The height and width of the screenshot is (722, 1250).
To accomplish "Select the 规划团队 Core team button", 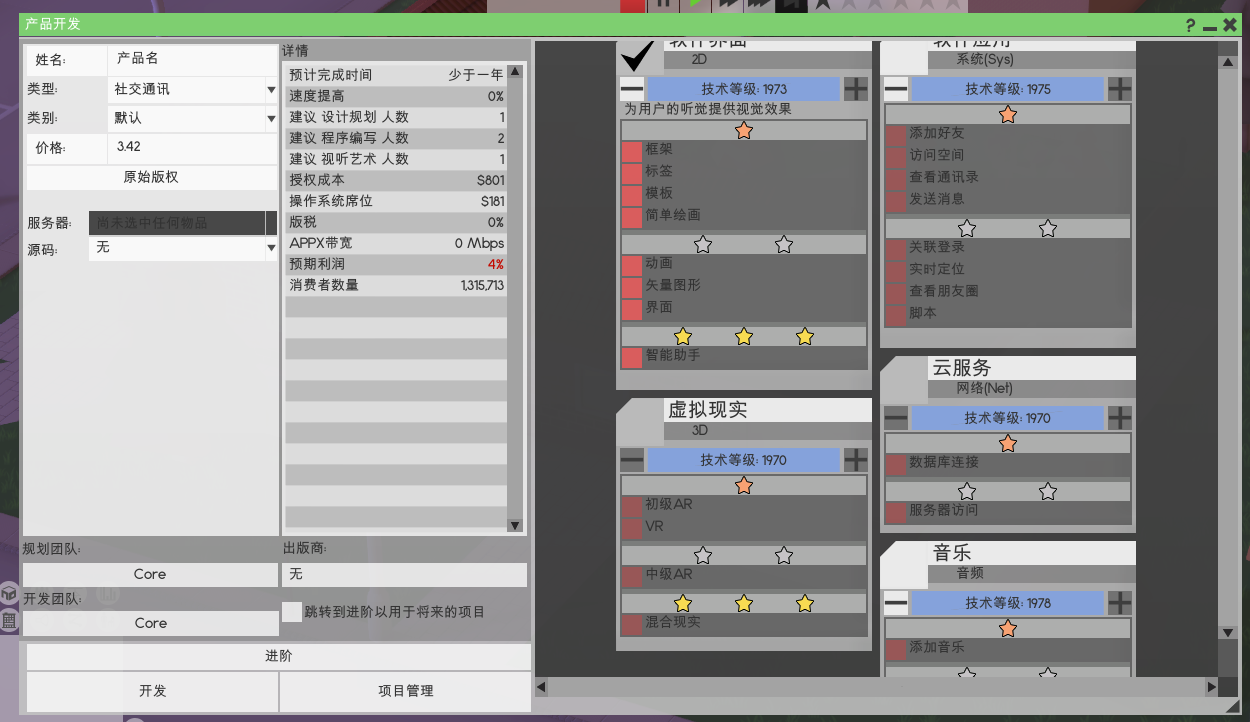I will click(151, 574).
